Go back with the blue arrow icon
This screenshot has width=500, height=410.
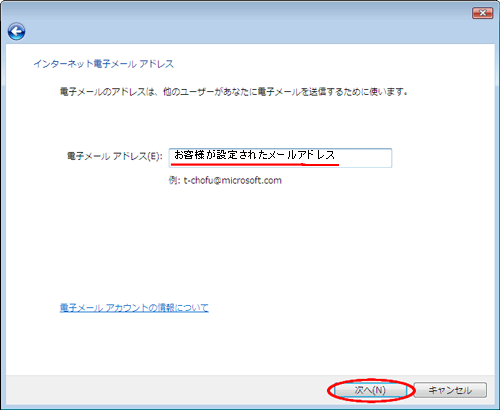[x=16, y=32]
